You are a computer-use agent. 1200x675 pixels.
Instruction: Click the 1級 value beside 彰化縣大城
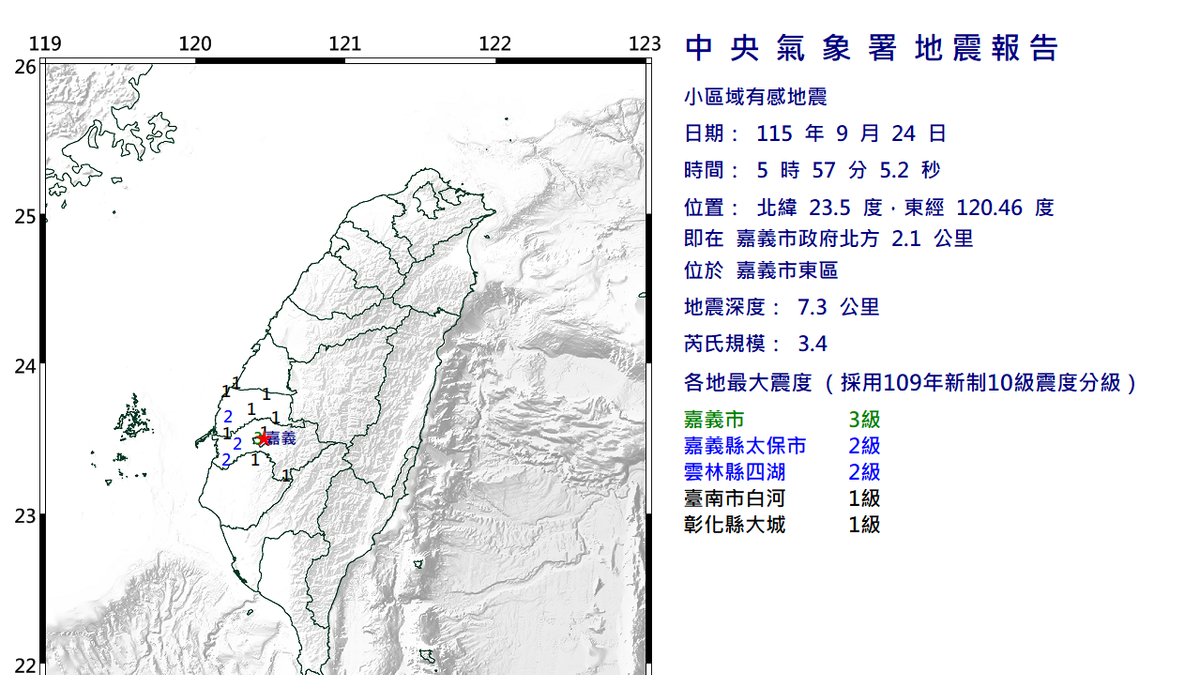(x=864, y=524)
